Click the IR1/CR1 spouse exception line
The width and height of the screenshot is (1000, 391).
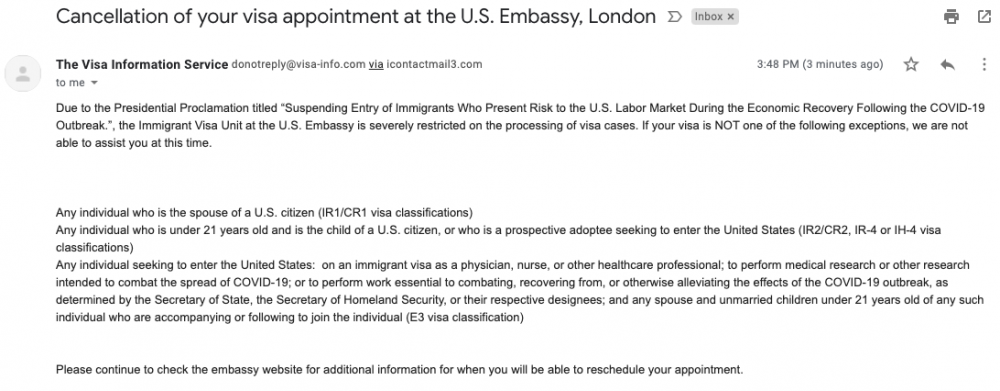pyautogui.click(x=265, y=212)
